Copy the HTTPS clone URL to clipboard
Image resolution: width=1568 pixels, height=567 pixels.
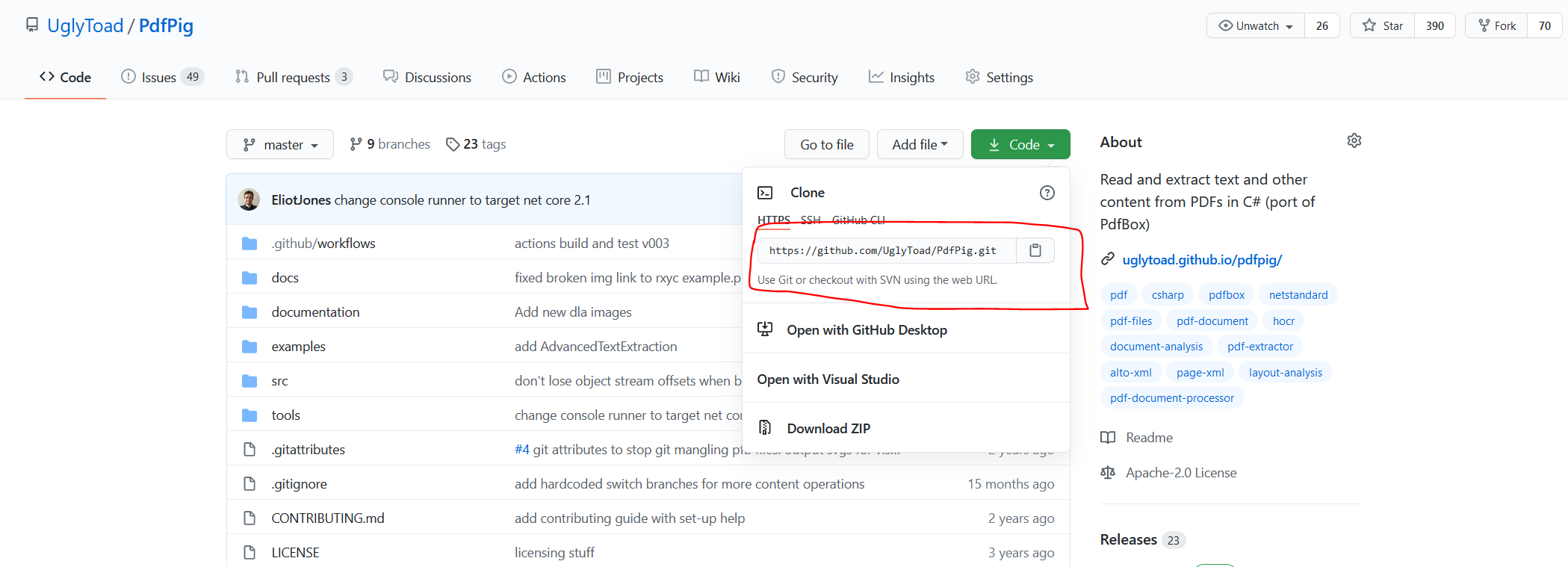pyautogui.click(x=1035, y=250)
